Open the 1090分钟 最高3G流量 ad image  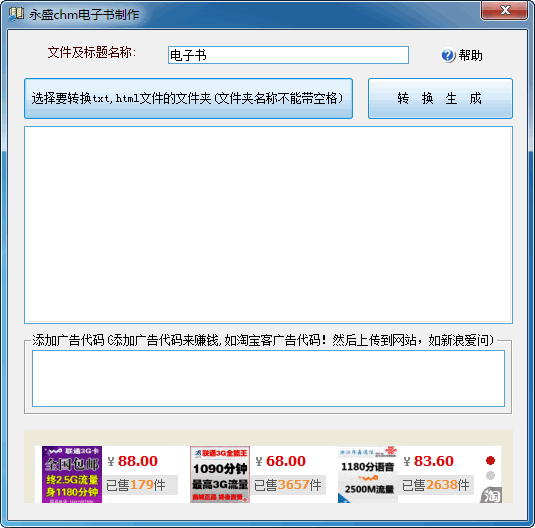click(220, 474)
